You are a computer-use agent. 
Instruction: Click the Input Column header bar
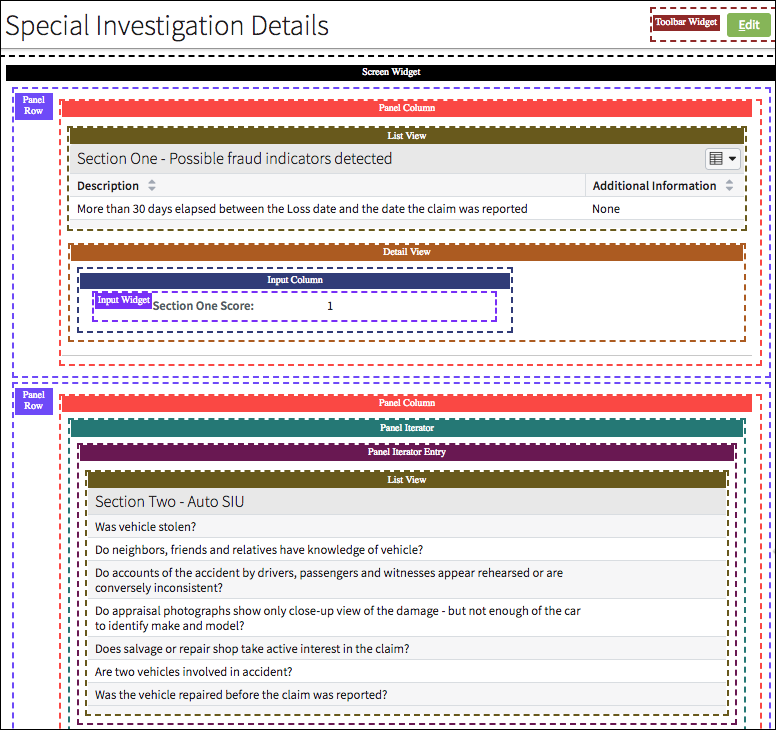coord(294,281)
